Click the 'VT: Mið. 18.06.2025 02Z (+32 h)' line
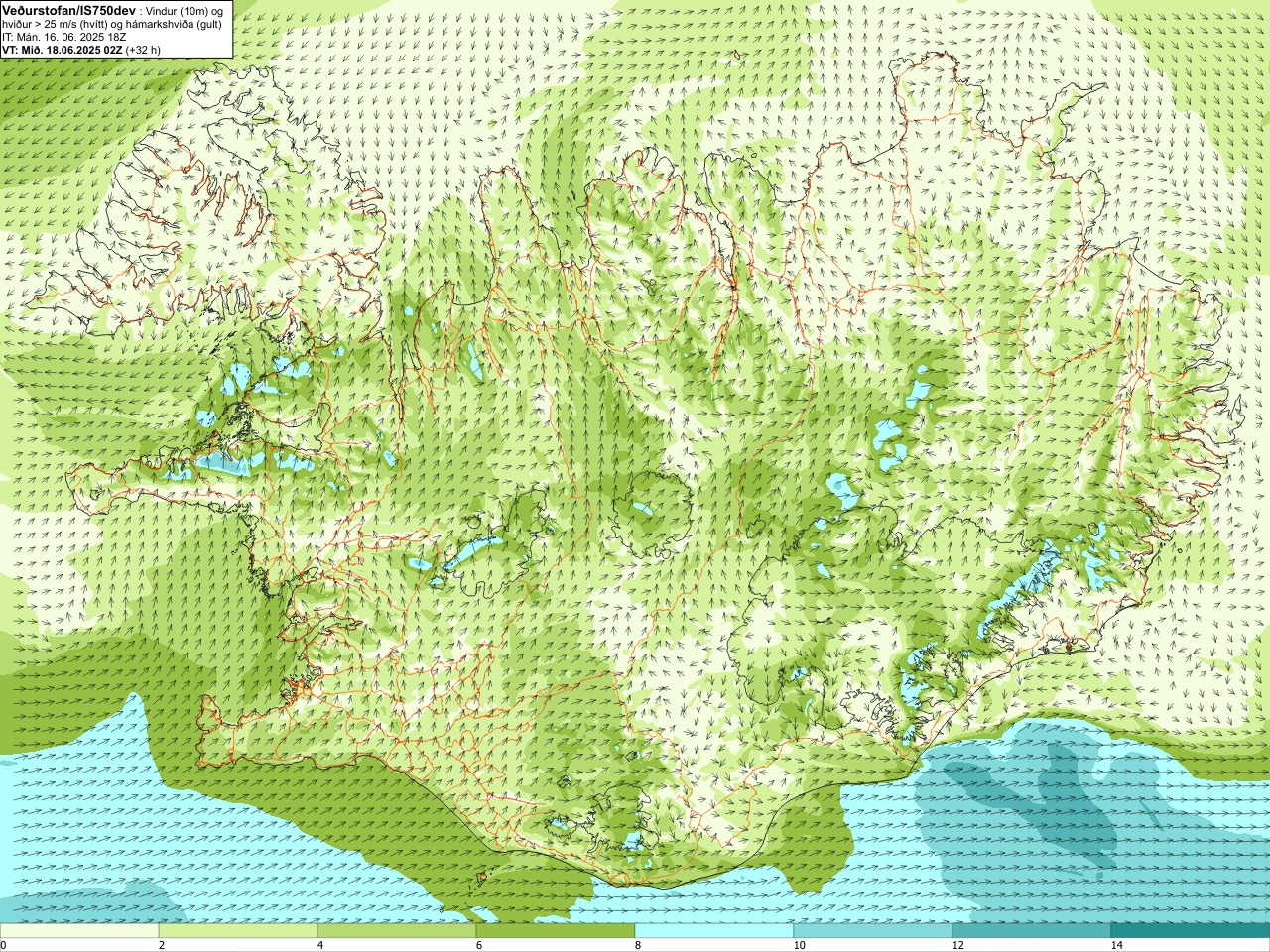This screenshot has height=952, width=1270. tap(81, 49)
